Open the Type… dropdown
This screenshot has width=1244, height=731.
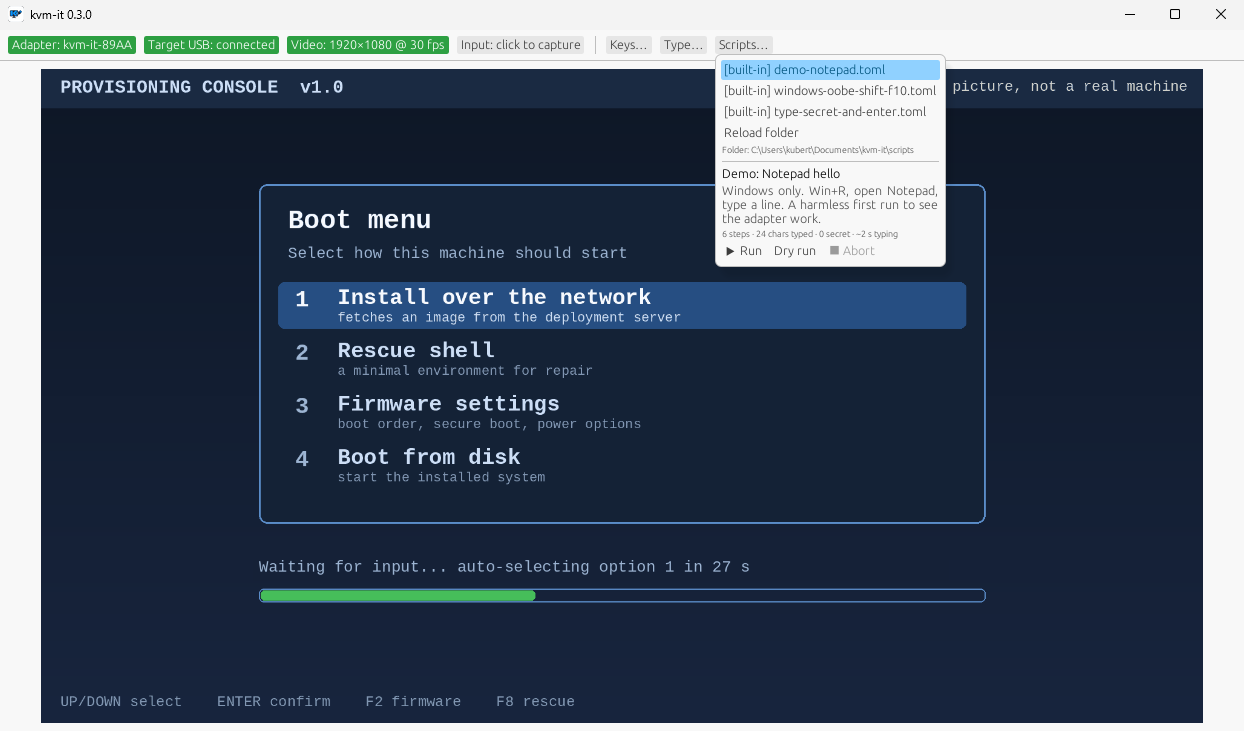pos(683,45)
